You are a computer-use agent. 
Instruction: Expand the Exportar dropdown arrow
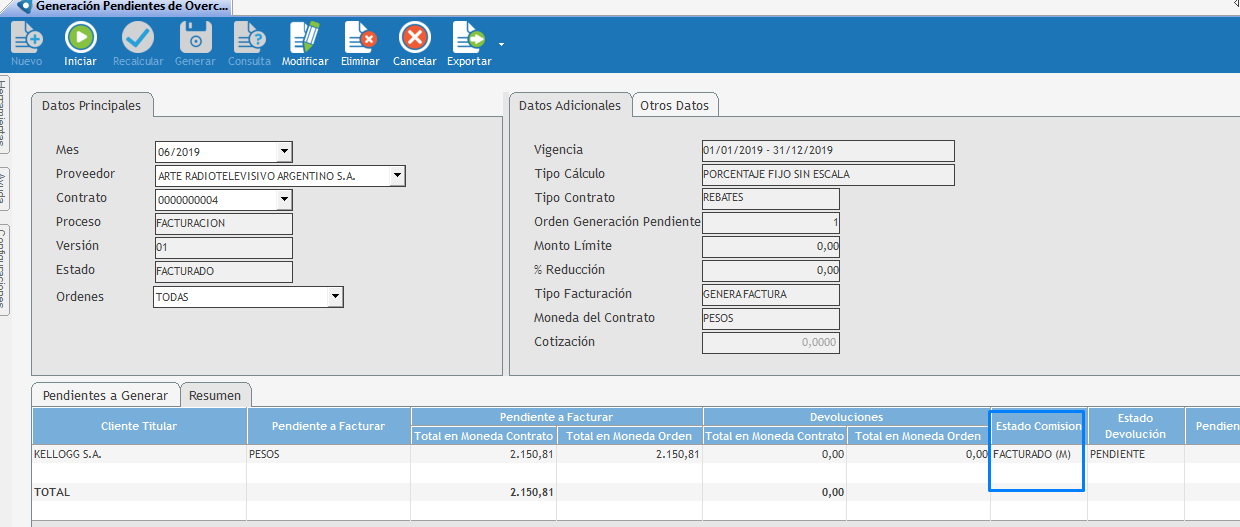[x=501, y=45]
